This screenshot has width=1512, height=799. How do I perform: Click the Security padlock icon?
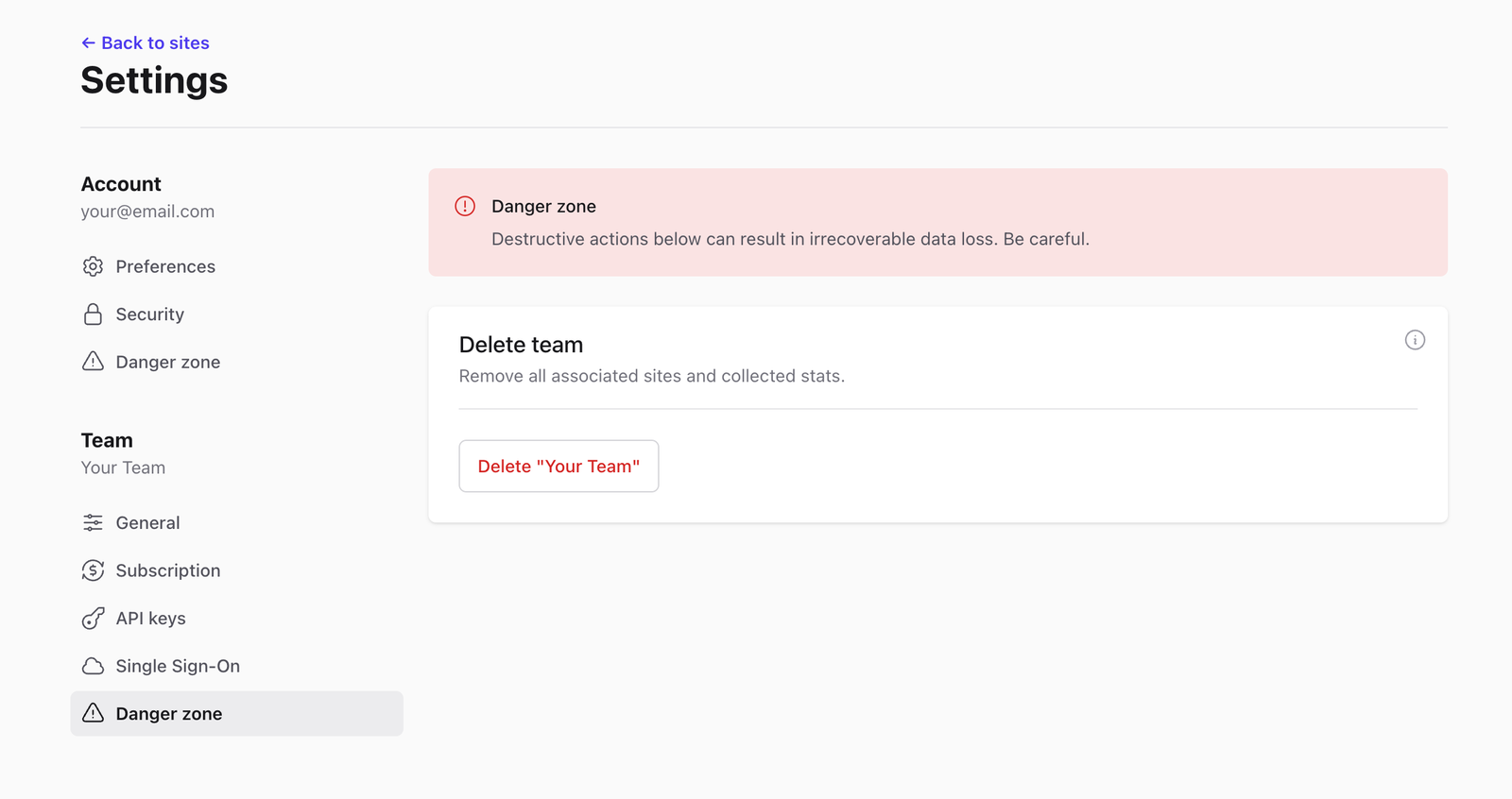pyautogui.click(x=93, y=314)
